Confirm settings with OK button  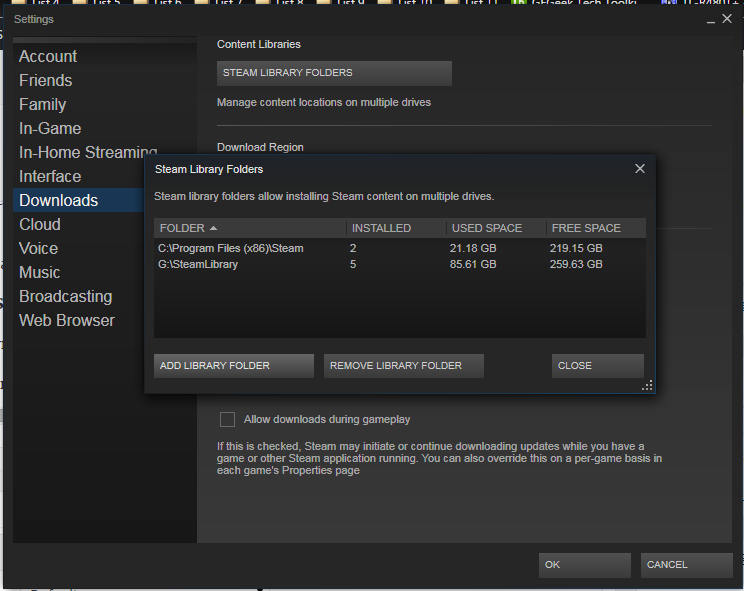pos(585,565)
